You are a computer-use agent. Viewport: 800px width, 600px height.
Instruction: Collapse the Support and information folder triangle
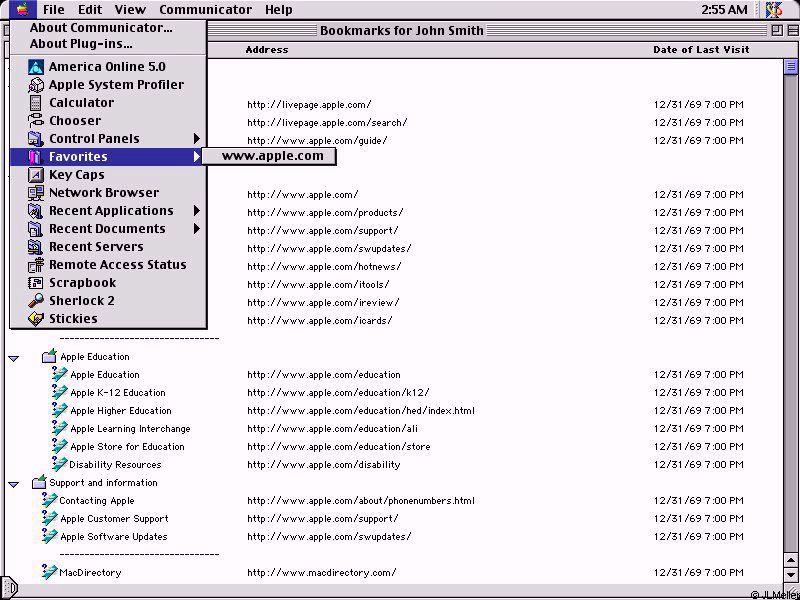click(14, 483)
